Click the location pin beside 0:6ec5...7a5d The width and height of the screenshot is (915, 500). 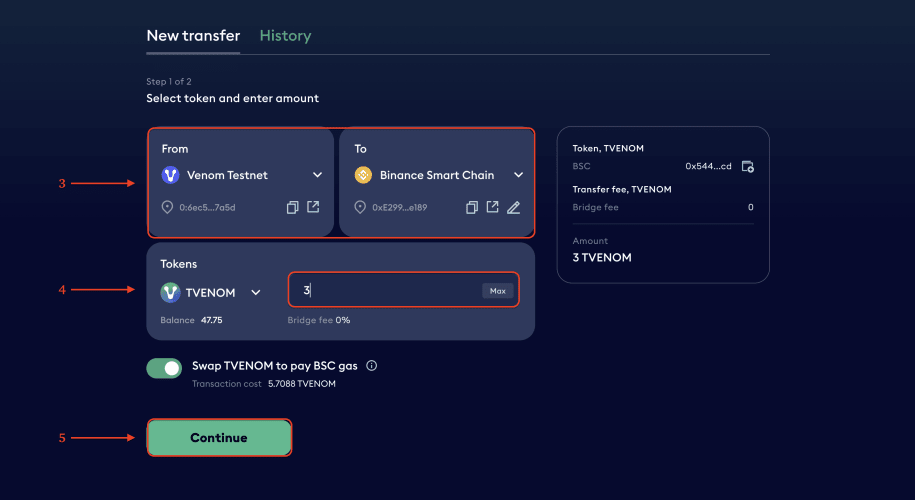[x=167, y=207]
